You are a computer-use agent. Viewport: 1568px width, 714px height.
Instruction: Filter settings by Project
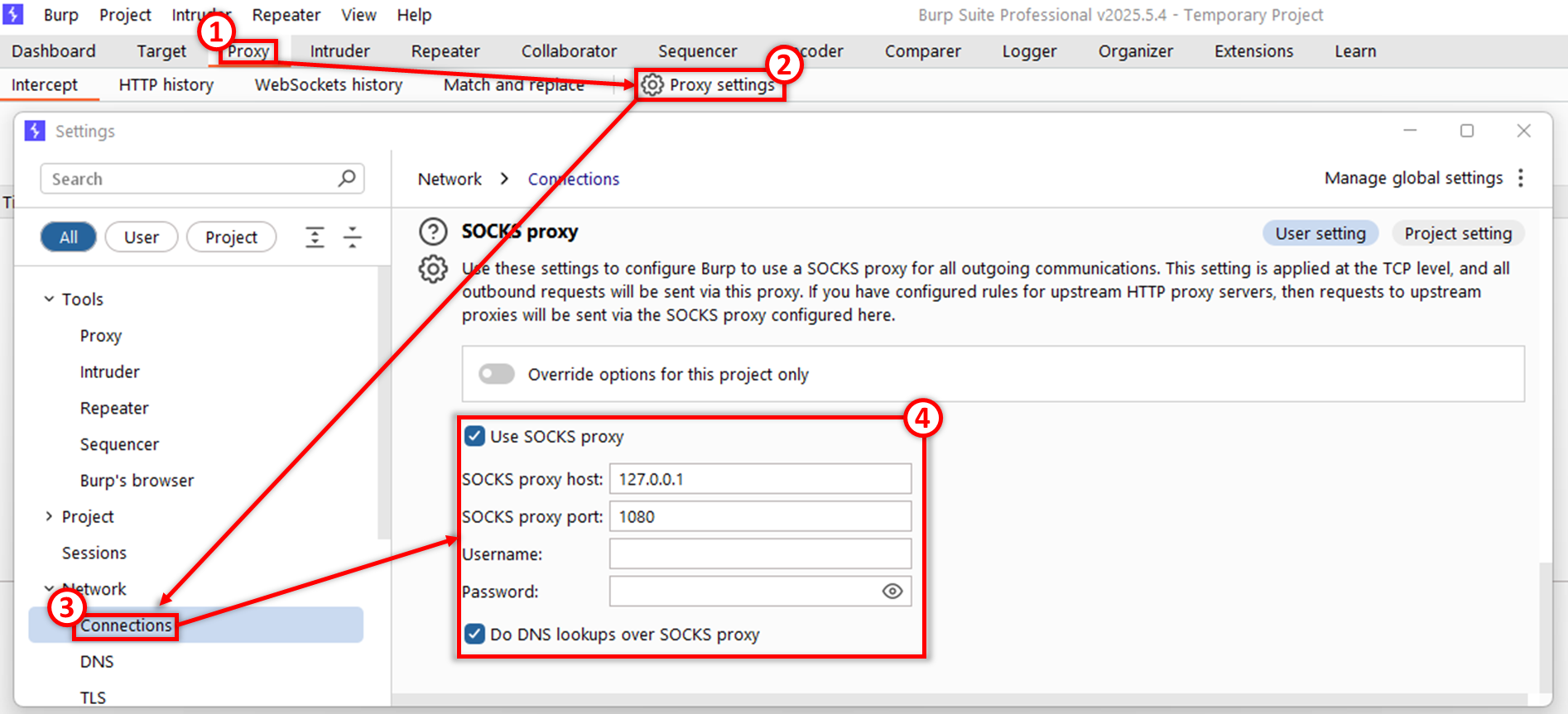point(231,237)
